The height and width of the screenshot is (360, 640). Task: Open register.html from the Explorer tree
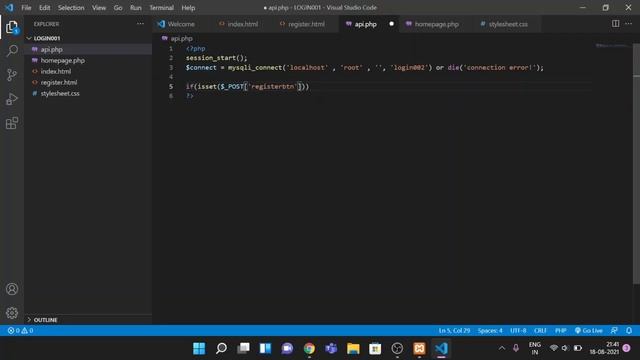click(x=89, y=82)
